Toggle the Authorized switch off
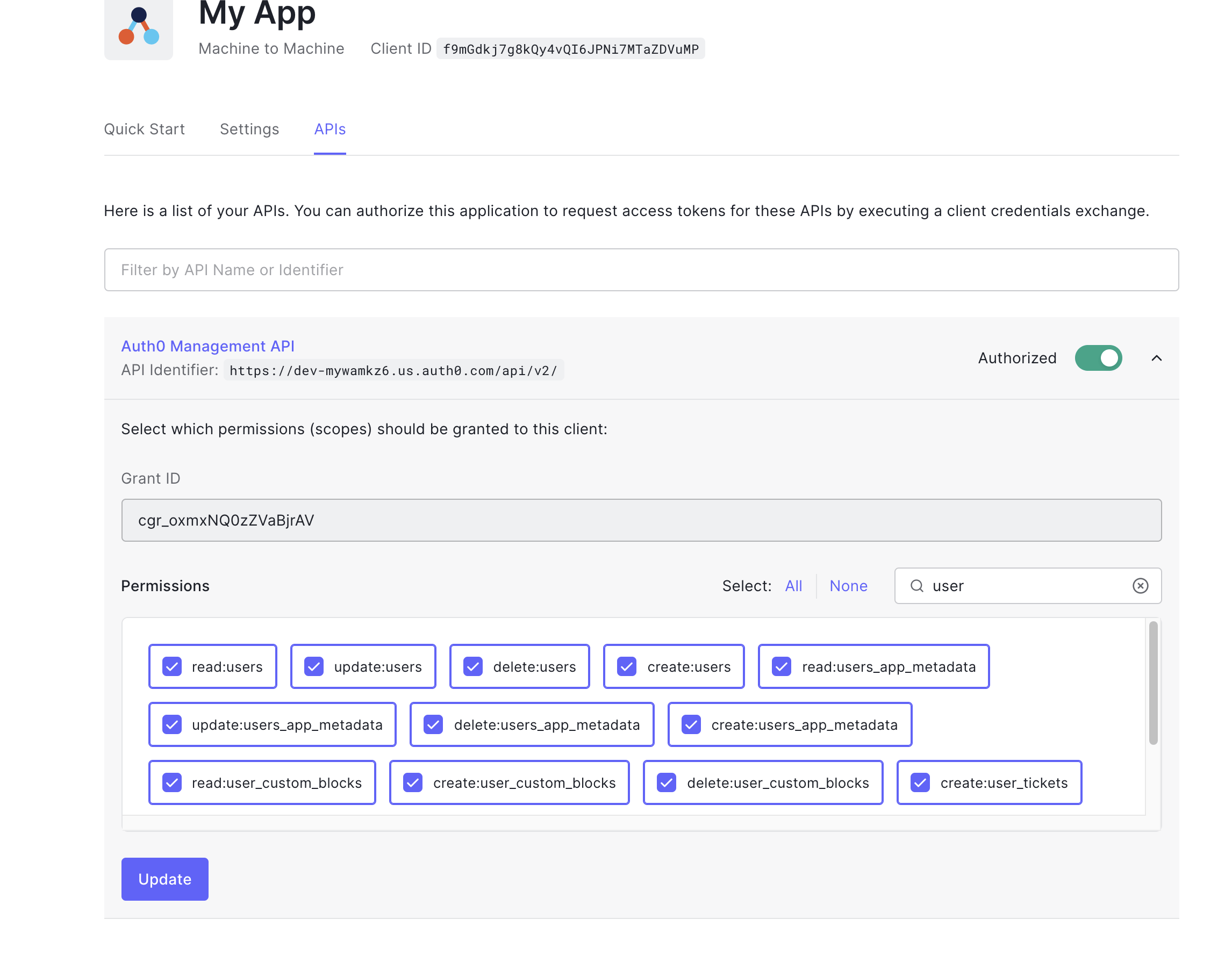The width and height of the screenshot is (1232, 977). [x=1098, y=358]
